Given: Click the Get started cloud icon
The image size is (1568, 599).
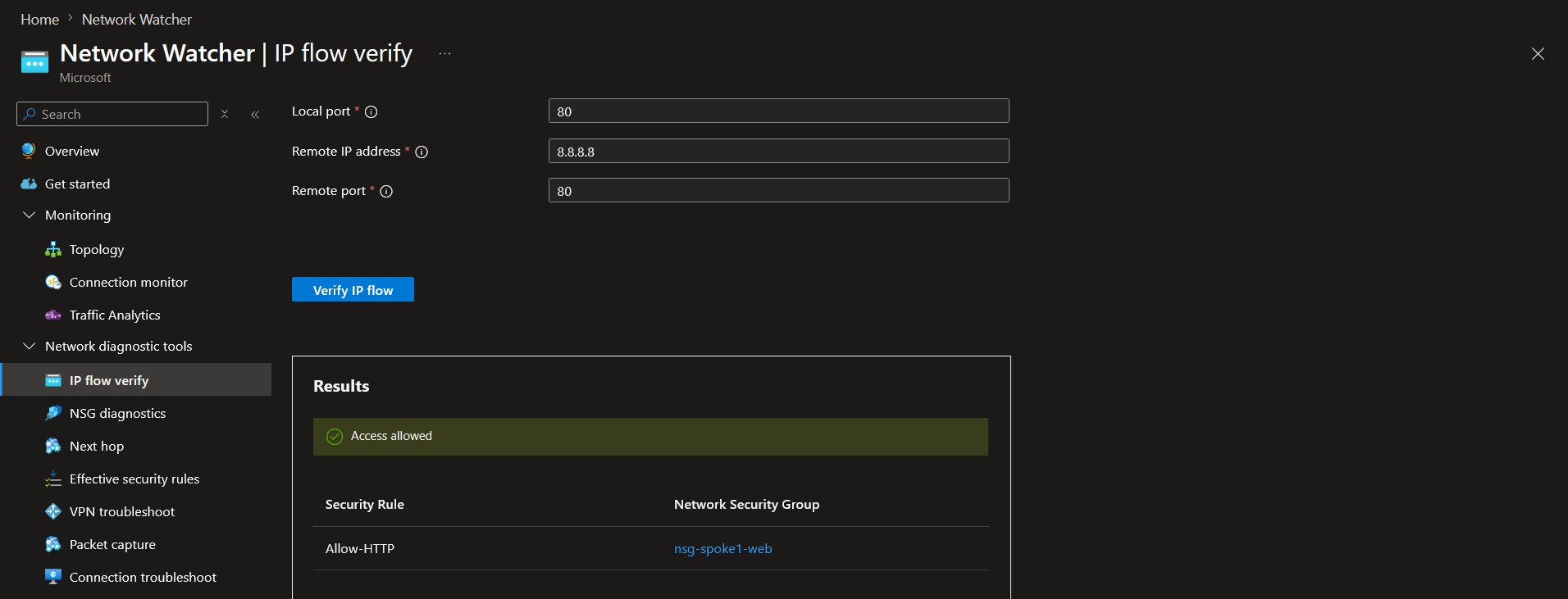Looking at the screenshot, I should point(29,184).
